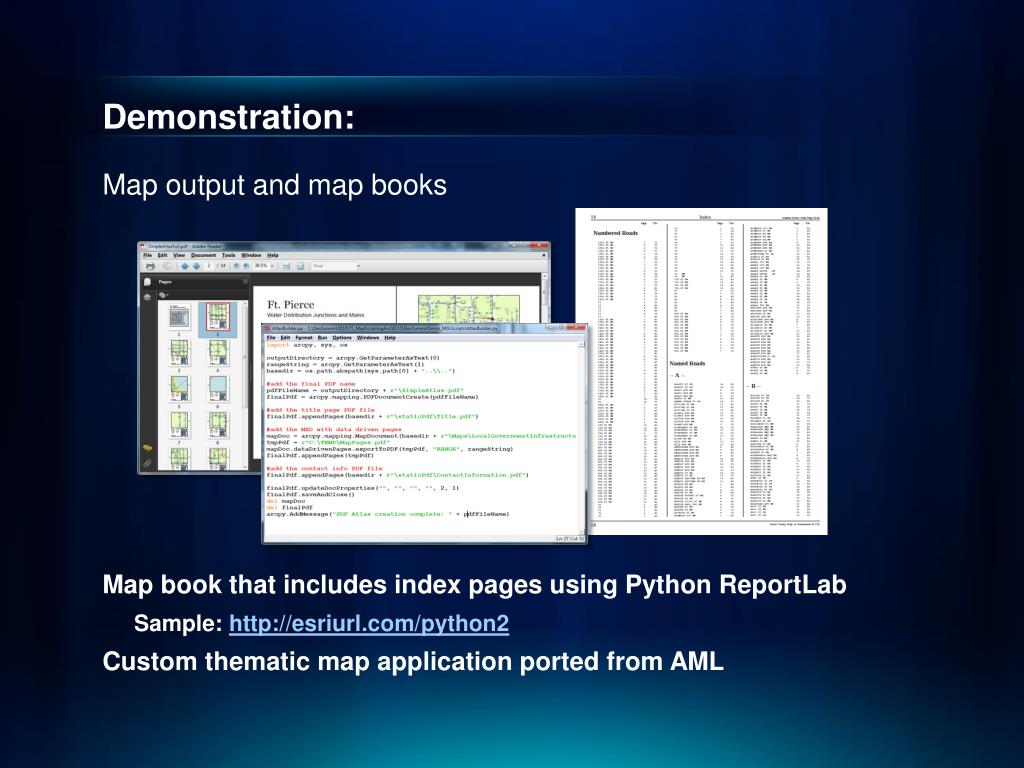Click the index page image with Numbered Roads
Screen dimensions: 1024x768
point(701,372)
